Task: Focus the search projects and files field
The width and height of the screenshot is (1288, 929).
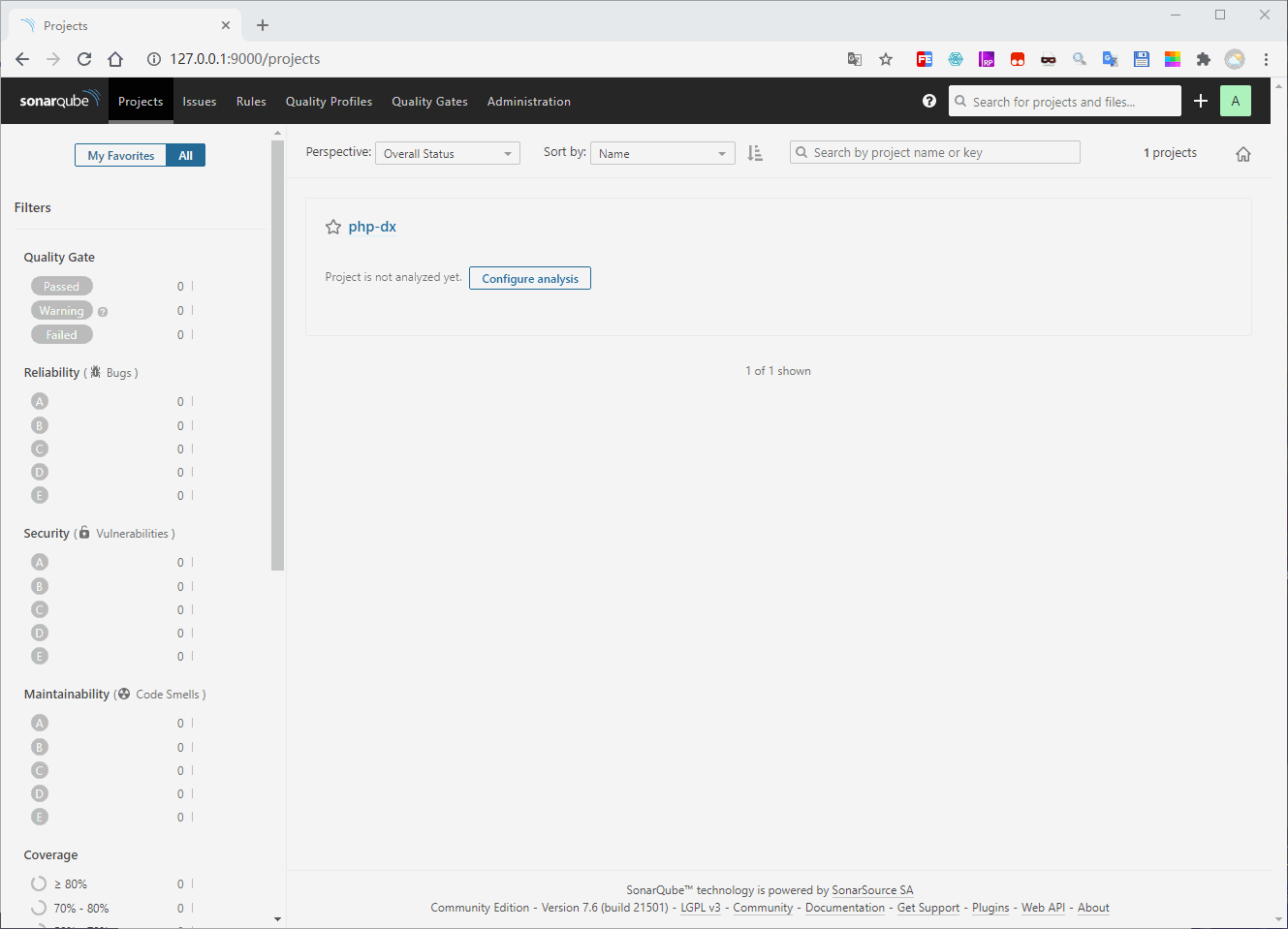Action: point(1064,101)
